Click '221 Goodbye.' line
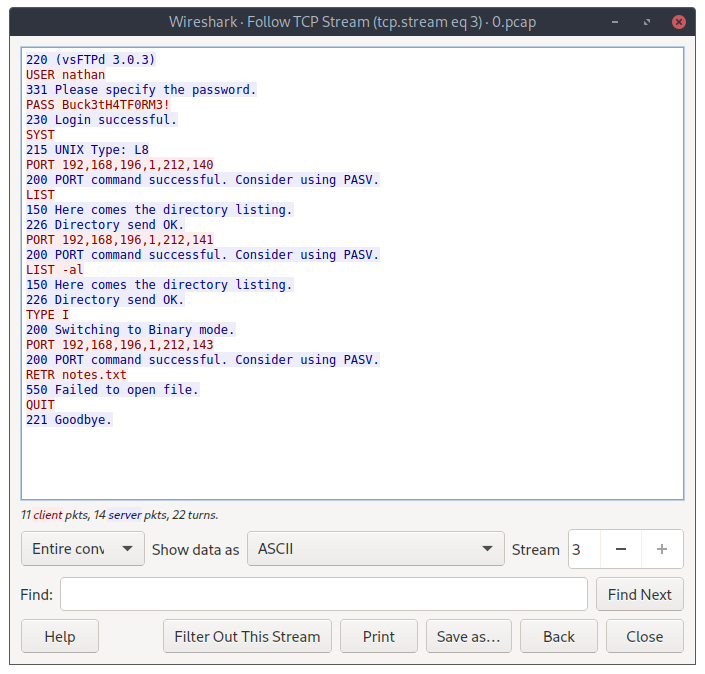The image size is (705, 674). click(69, 420)
